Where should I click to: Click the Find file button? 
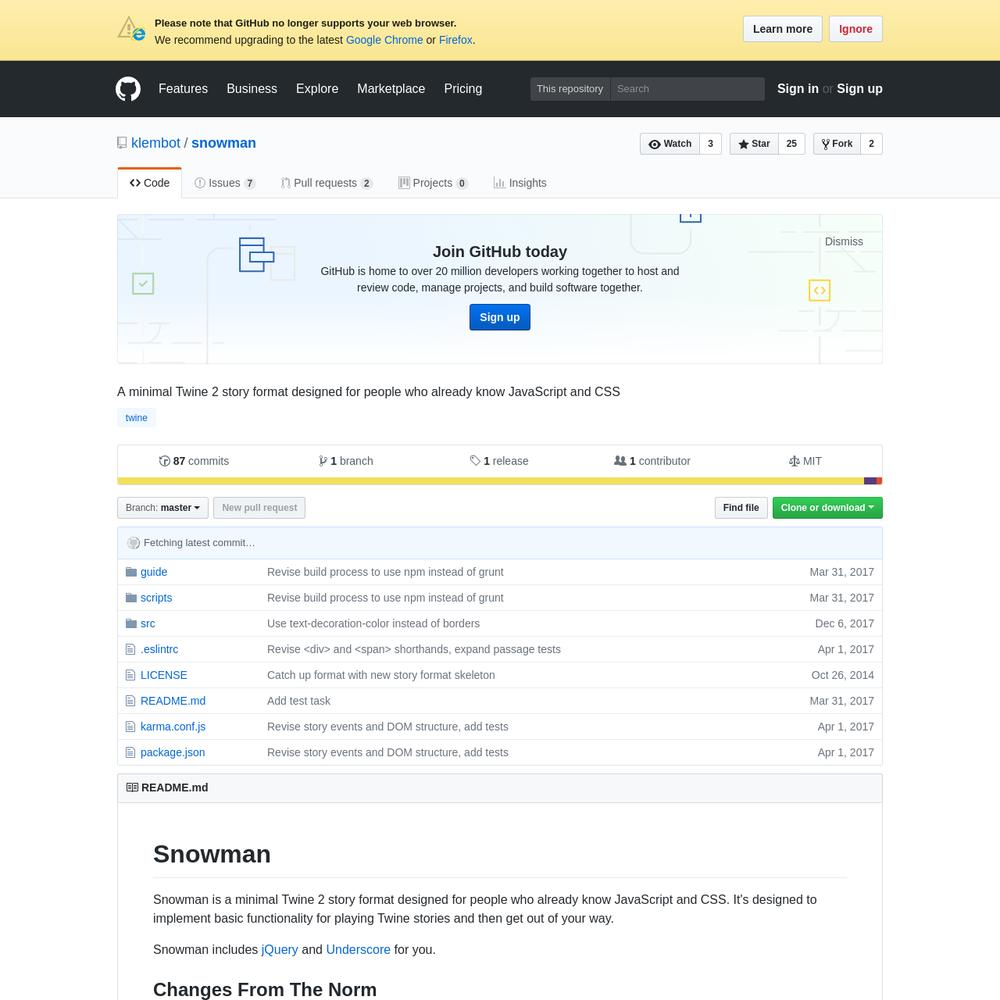[740, 508]
